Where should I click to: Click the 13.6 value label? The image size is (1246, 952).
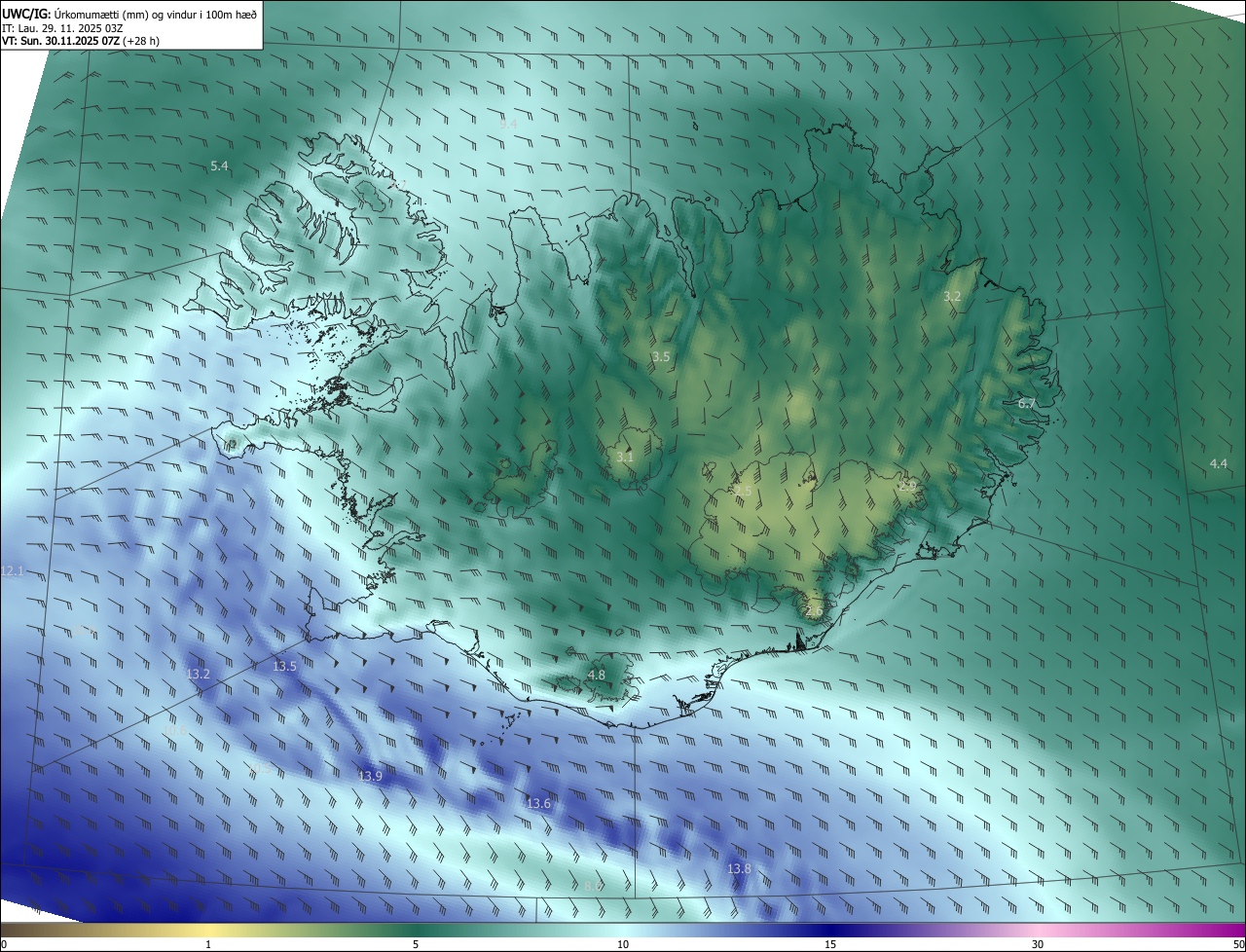(x=538, y=803)
